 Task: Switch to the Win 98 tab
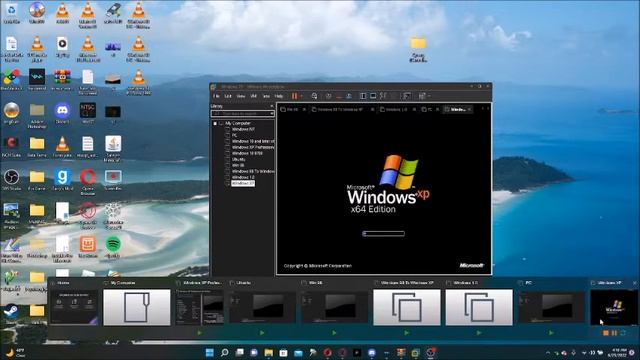292,109
